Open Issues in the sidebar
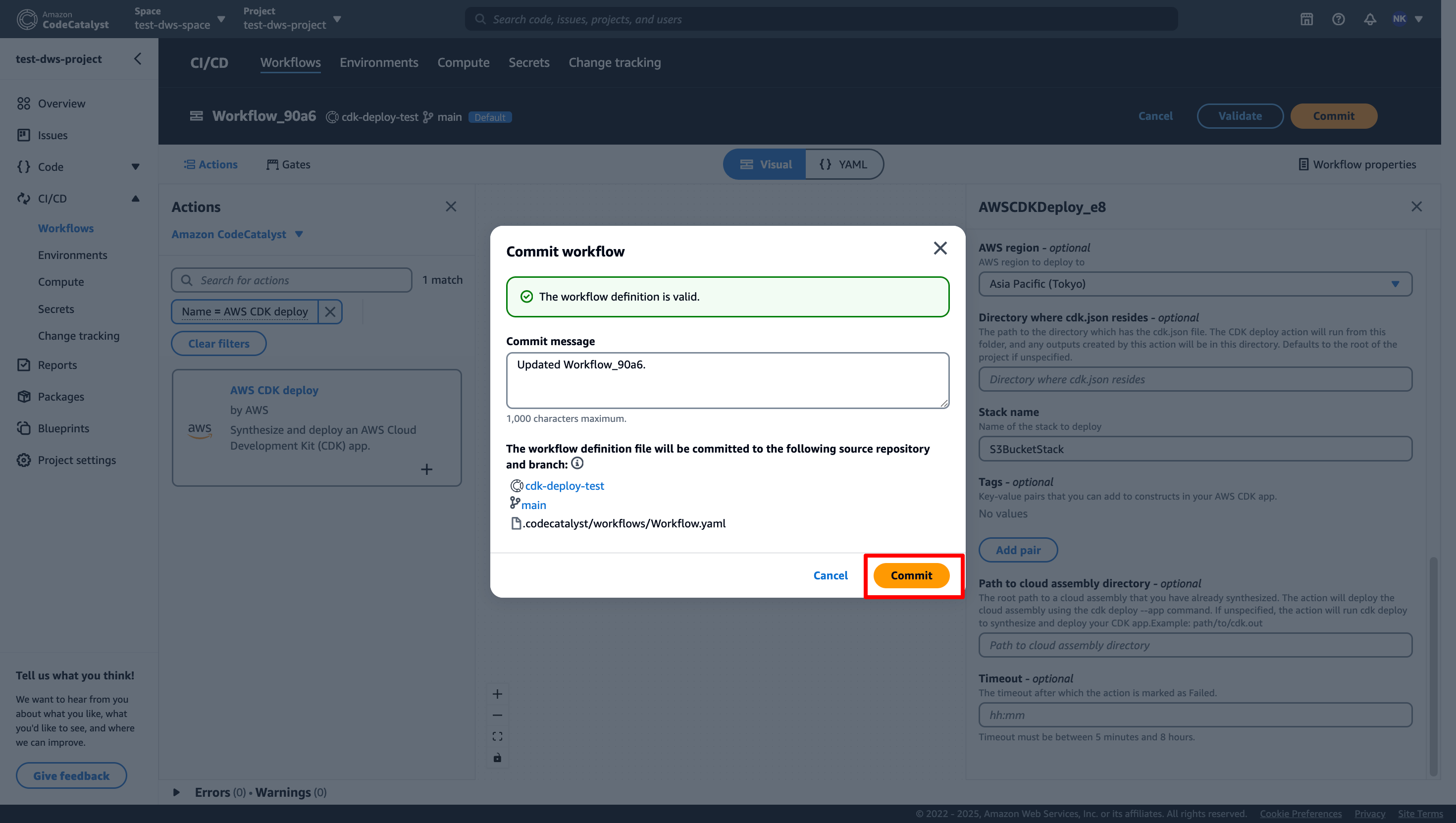Screen dimensions: 1456x823 pyautogui.click(x=52, y=135)
